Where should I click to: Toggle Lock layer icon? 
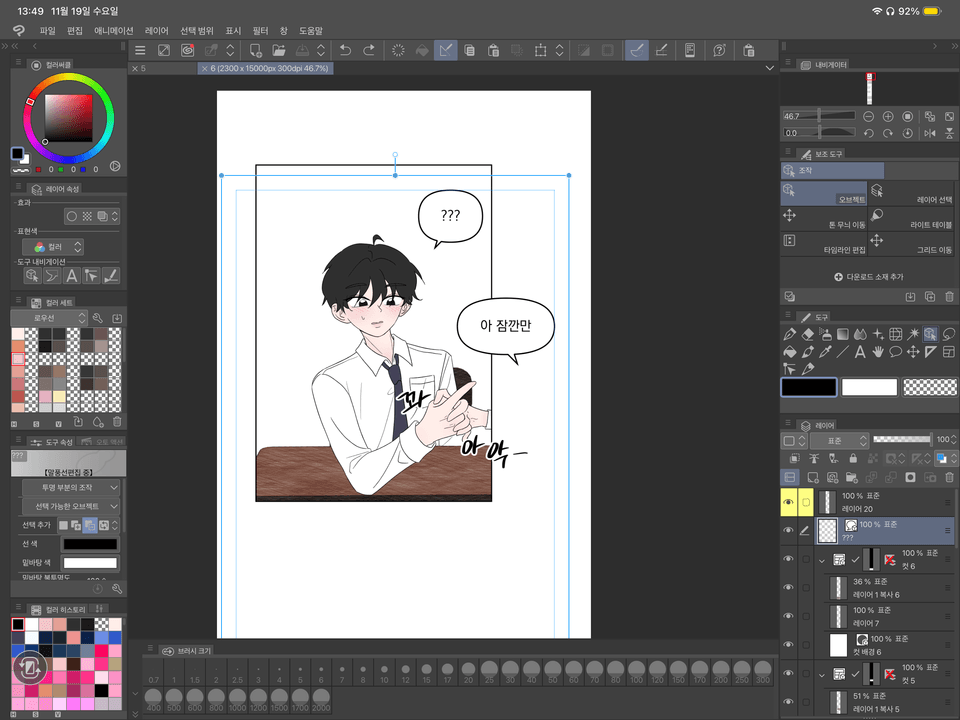pos(853,458)
